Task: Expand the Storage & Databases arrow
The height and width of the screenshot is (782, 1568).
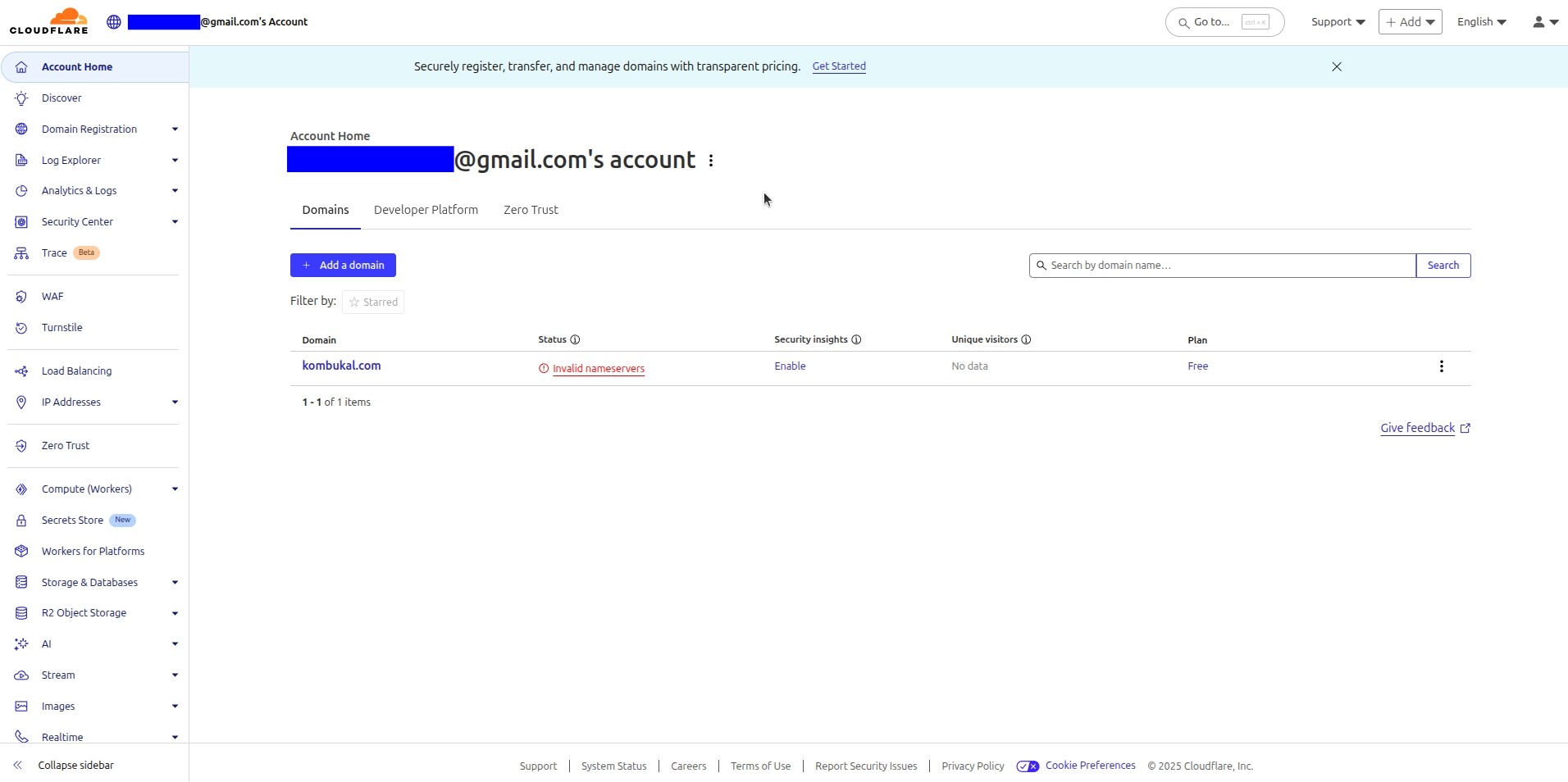Action: [x=175, y=583]
